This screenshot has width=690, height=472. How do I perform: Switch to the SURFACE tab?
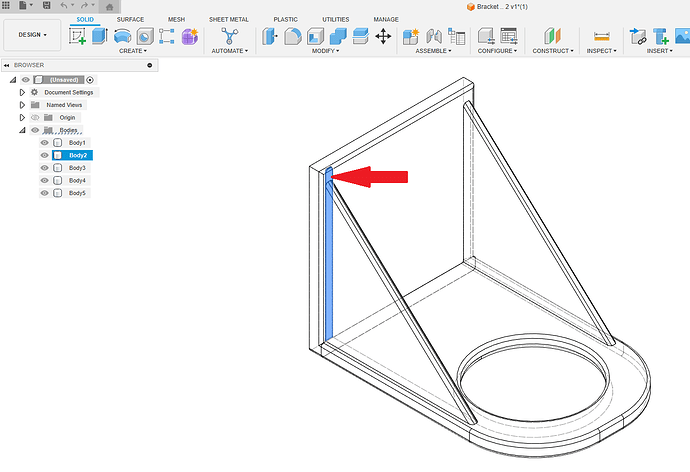click(130, 19)
